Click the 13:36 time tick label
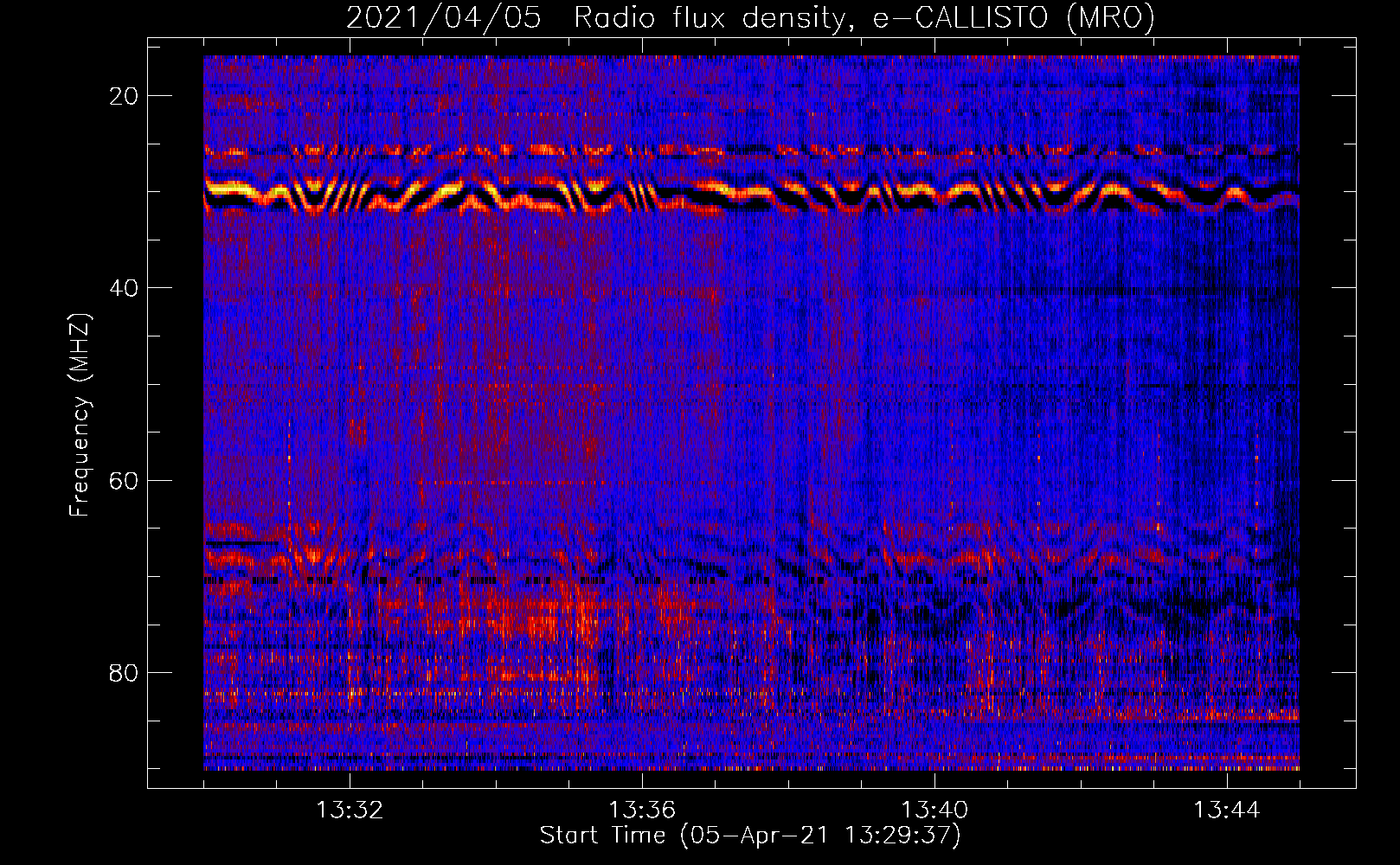1400x865 pixels. (x=642, y=811)
